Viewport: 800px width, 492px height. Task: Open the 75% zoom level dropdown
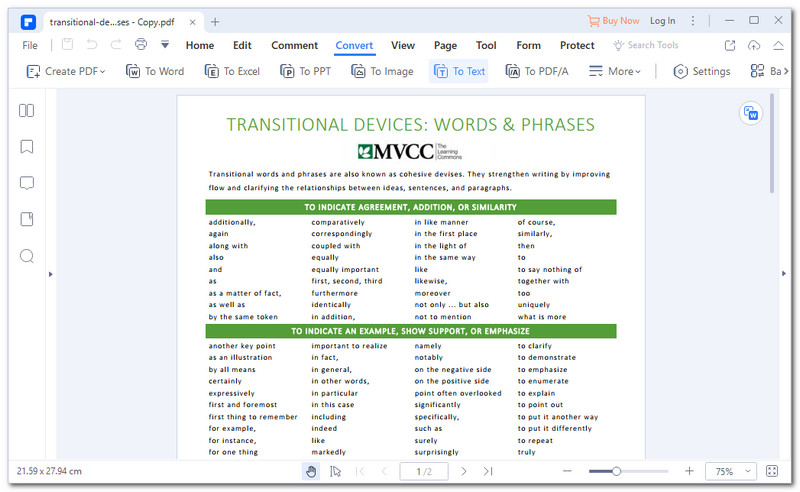(x=730, y=471)
